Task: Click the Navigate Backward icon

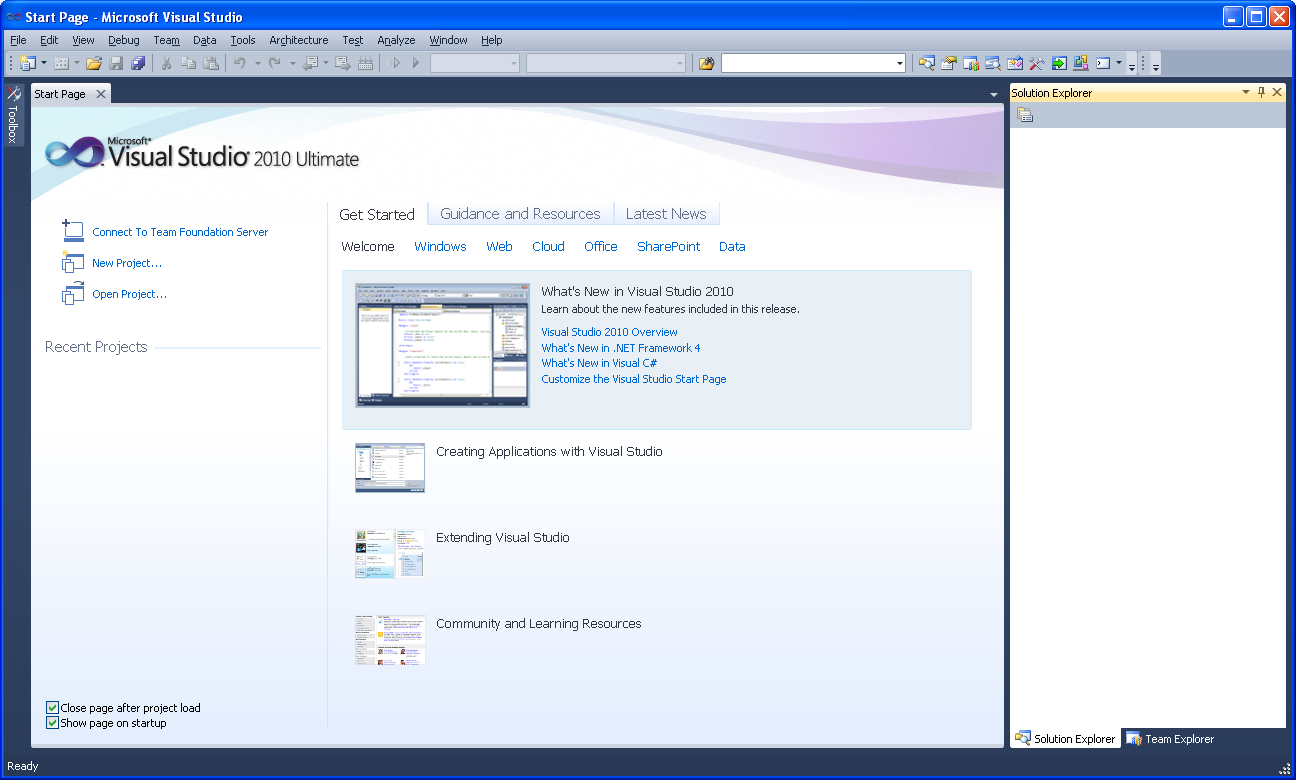Action: 310,63
